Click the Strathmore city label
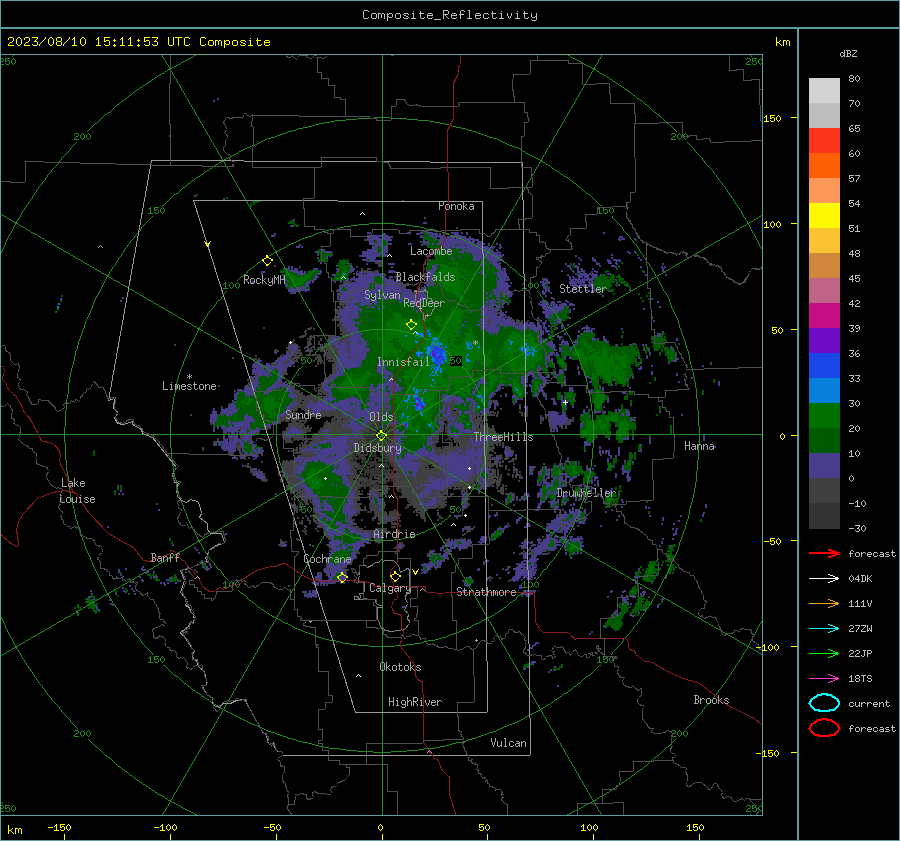 (486, 592)
